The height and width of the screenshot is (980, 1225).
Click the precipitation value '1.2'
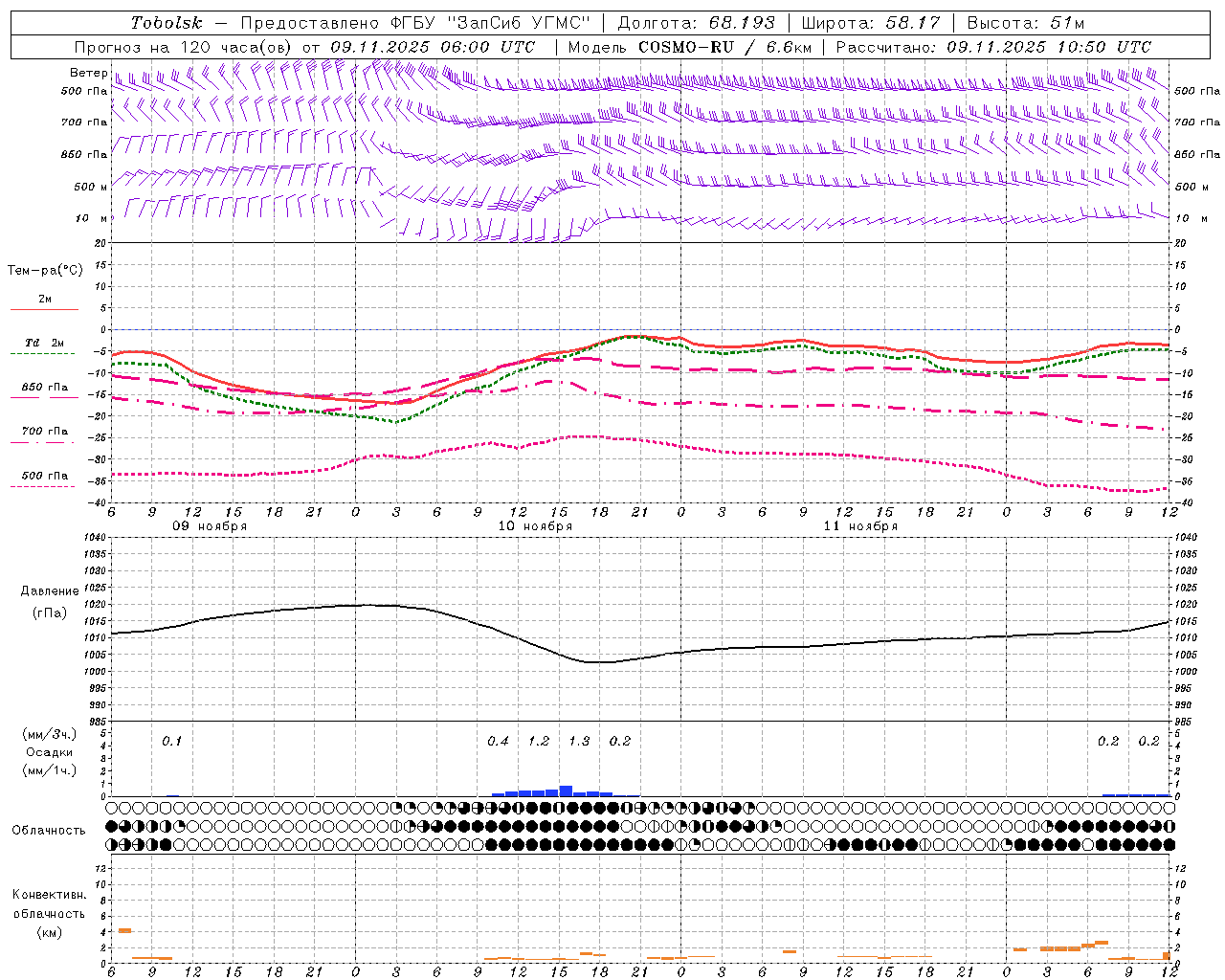click(539, 742)
